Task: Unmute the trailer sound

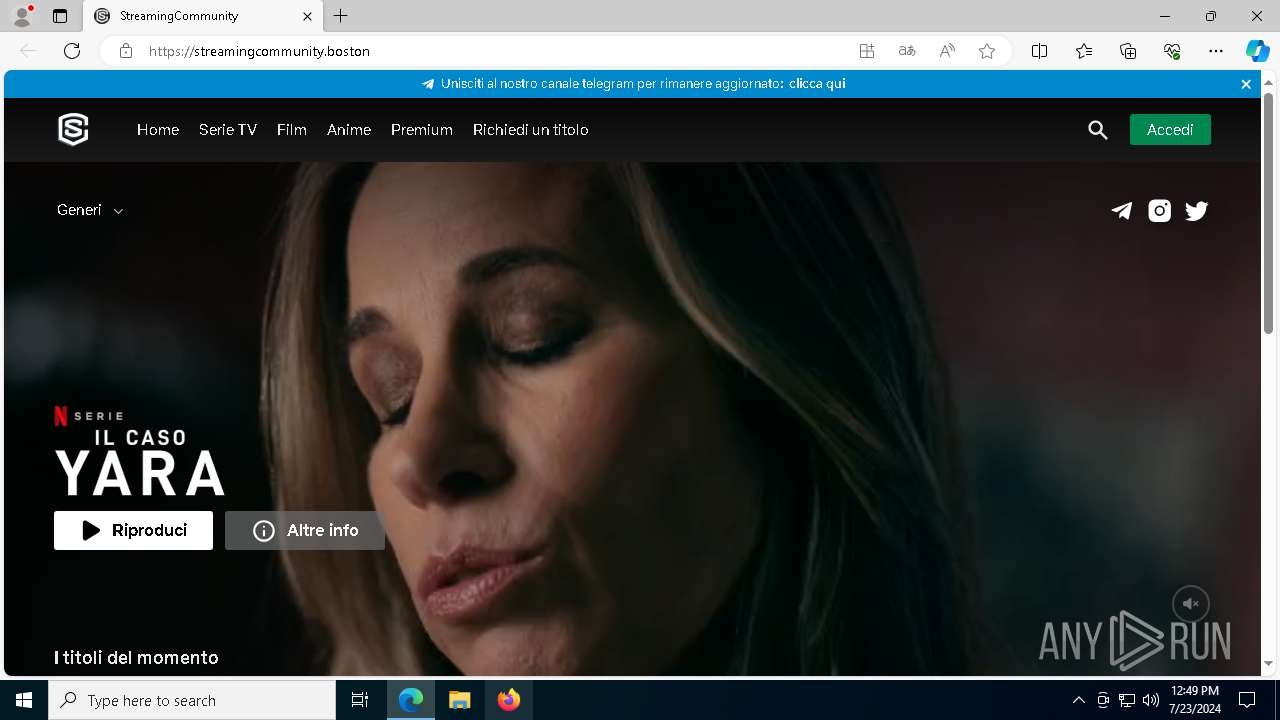Action: tap(1191, 604)
